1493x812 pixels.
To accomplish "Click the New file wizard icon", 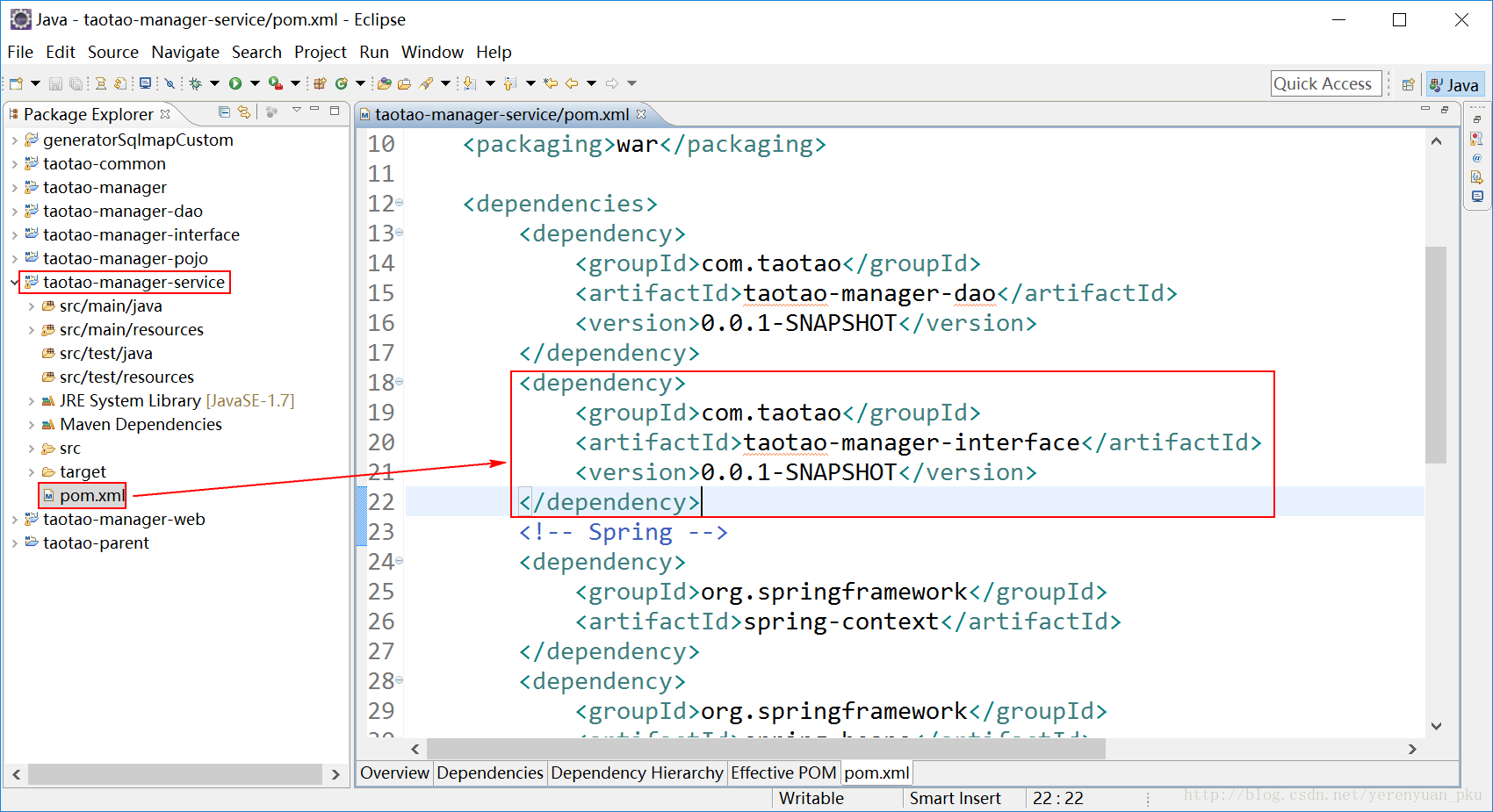I will [x=16, y=83].
